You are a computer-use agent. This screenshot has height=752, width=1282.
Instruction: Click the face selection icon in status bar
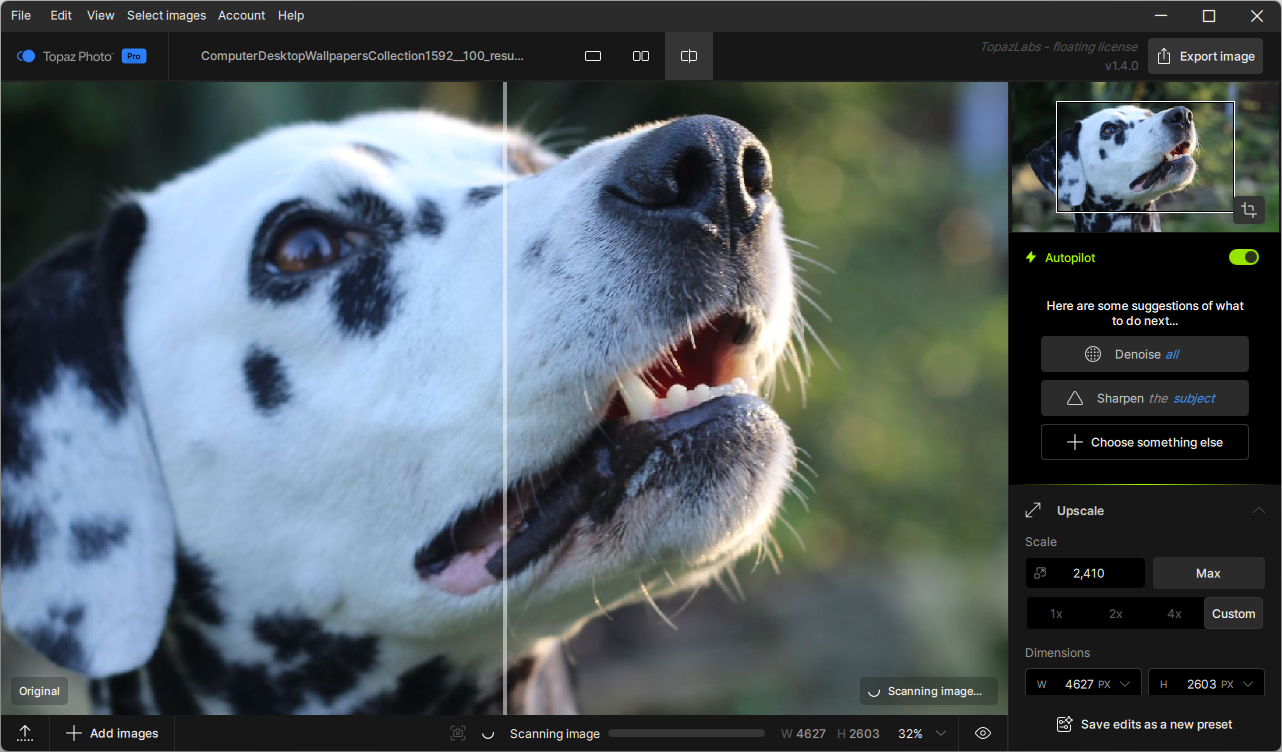point(458,733)
